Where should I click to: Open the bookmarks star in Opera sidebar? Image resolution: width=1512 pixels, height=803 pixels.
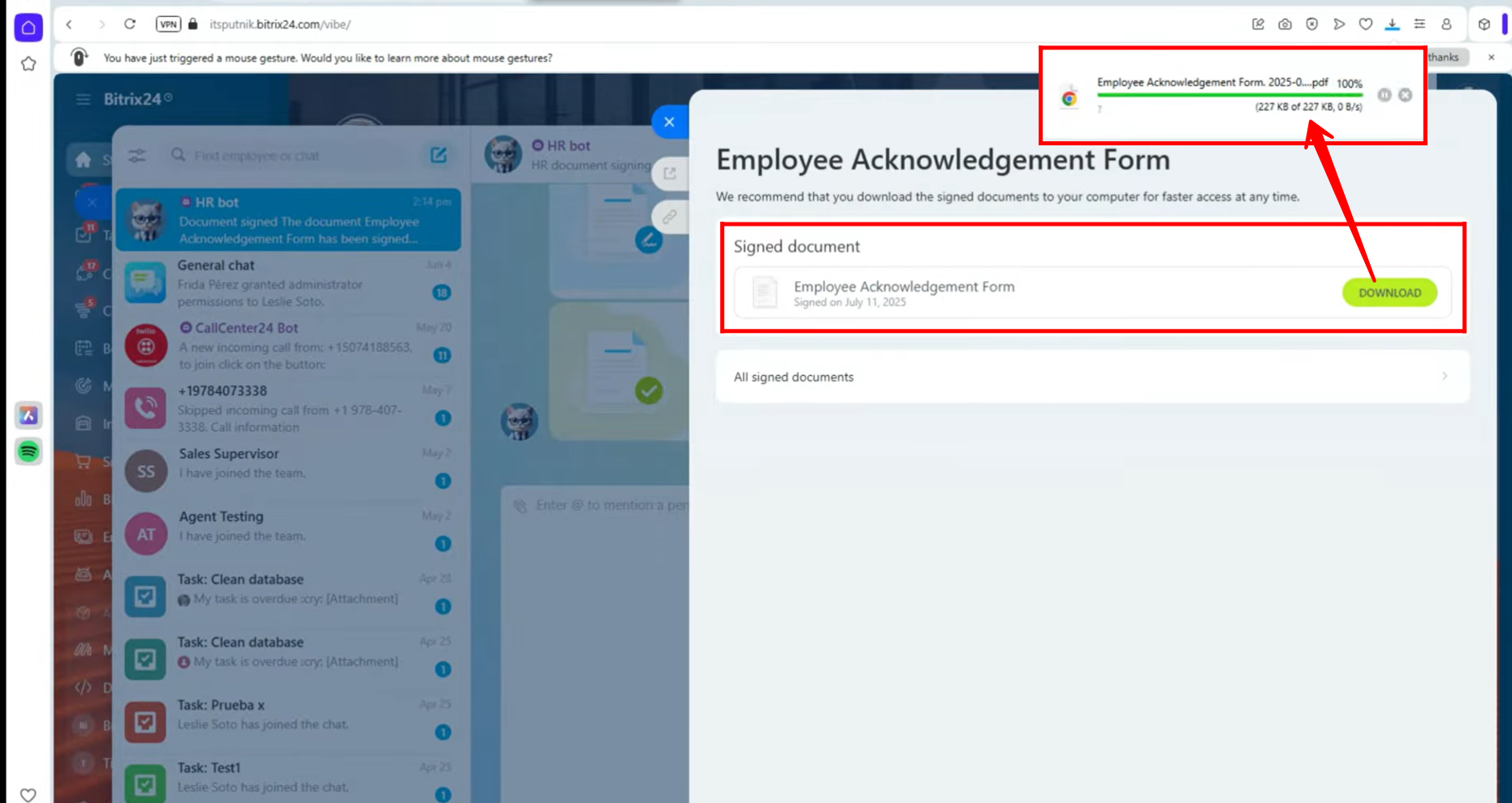pyautogui.click(x=28, y=64)
